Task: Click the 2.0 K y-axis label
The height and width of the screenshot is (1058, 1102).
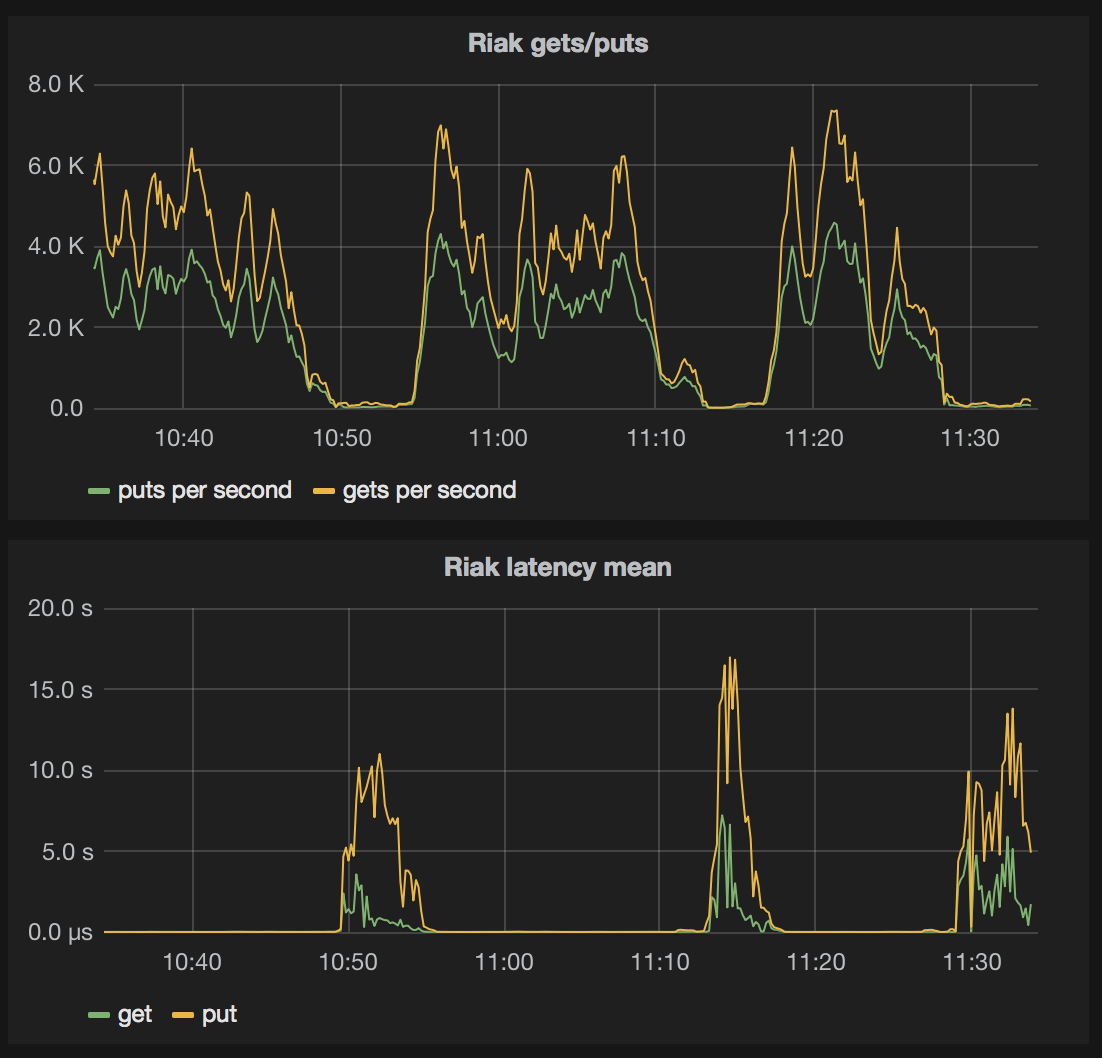Action: pyautogui.click(x=56, y=328)
